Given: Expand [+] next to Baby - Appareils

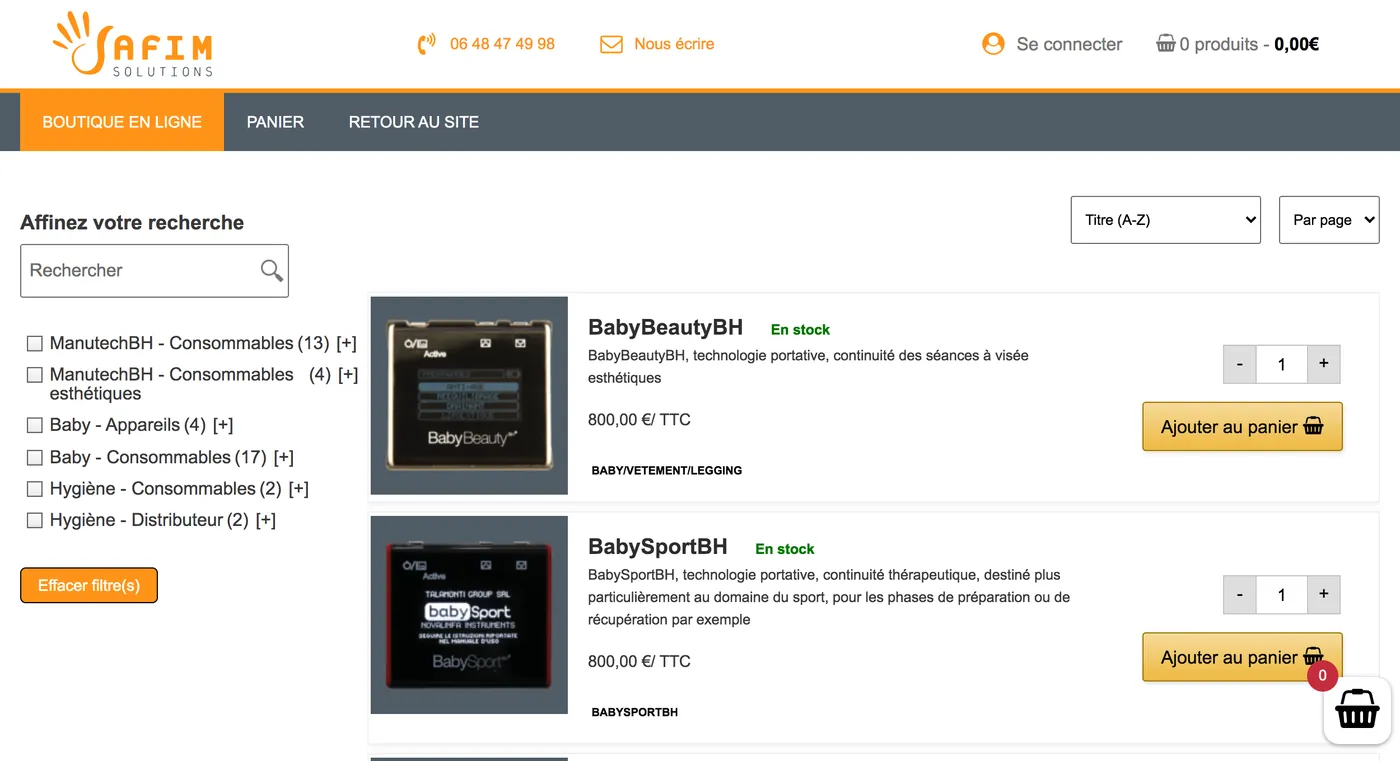Looking at the screenshot, I should click(x=223, y=425).
